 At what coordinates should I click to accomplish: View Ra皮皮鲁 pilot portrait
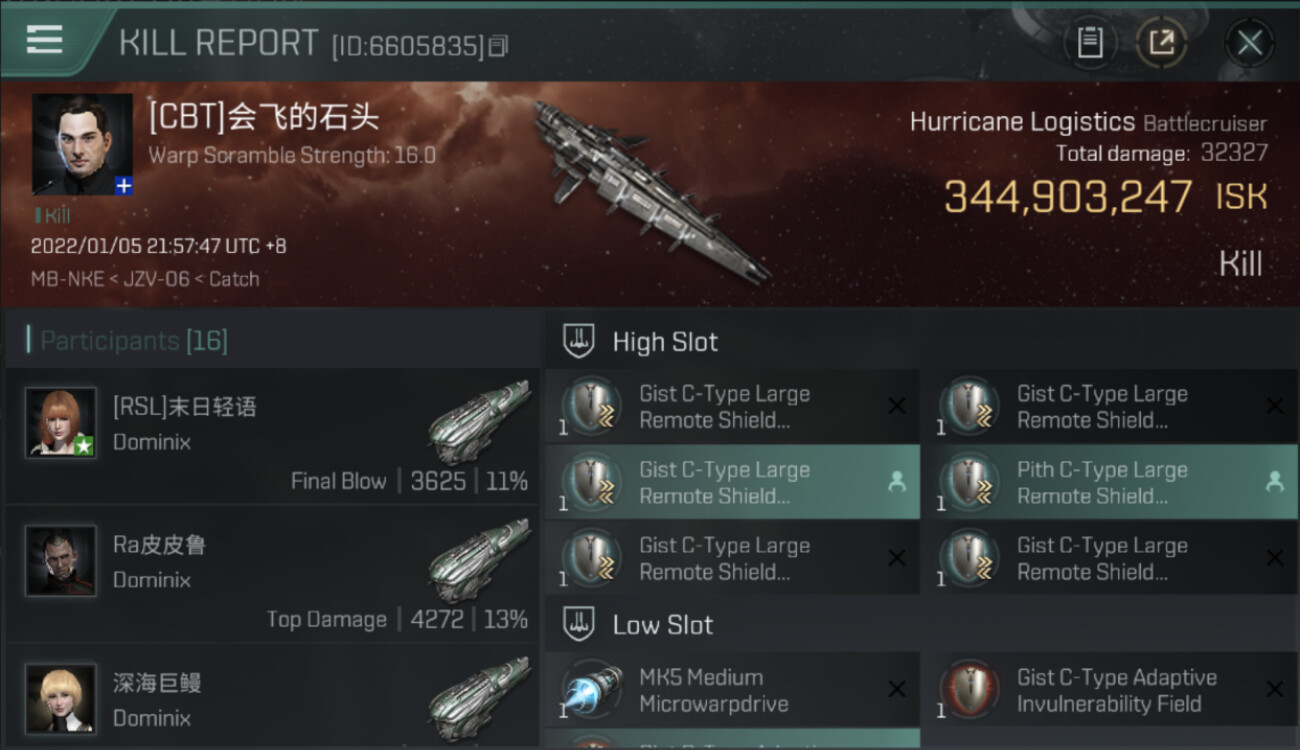(61, 561)
